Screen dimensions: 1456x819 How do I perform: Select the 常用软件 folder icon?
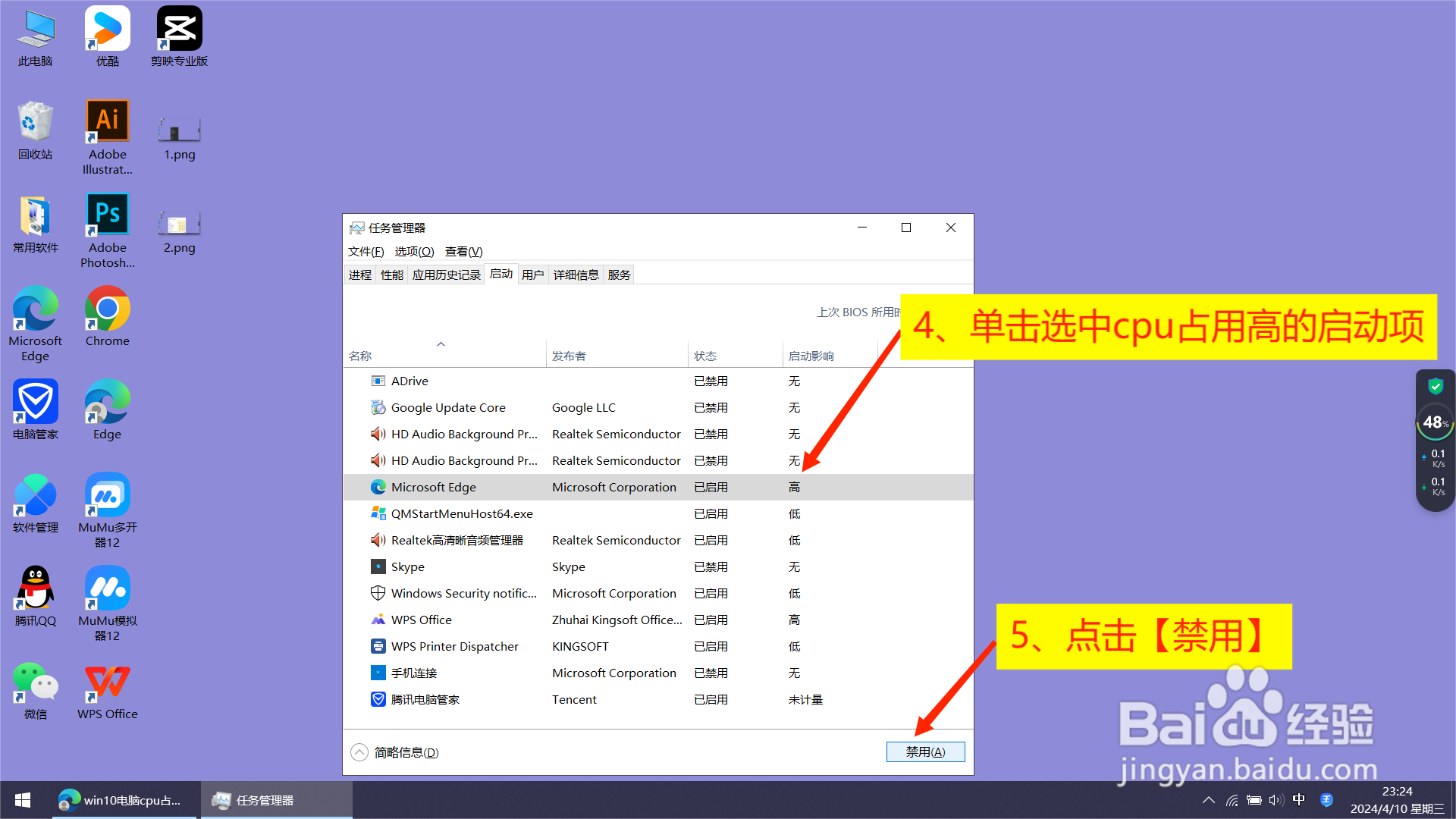coord(36,224)
